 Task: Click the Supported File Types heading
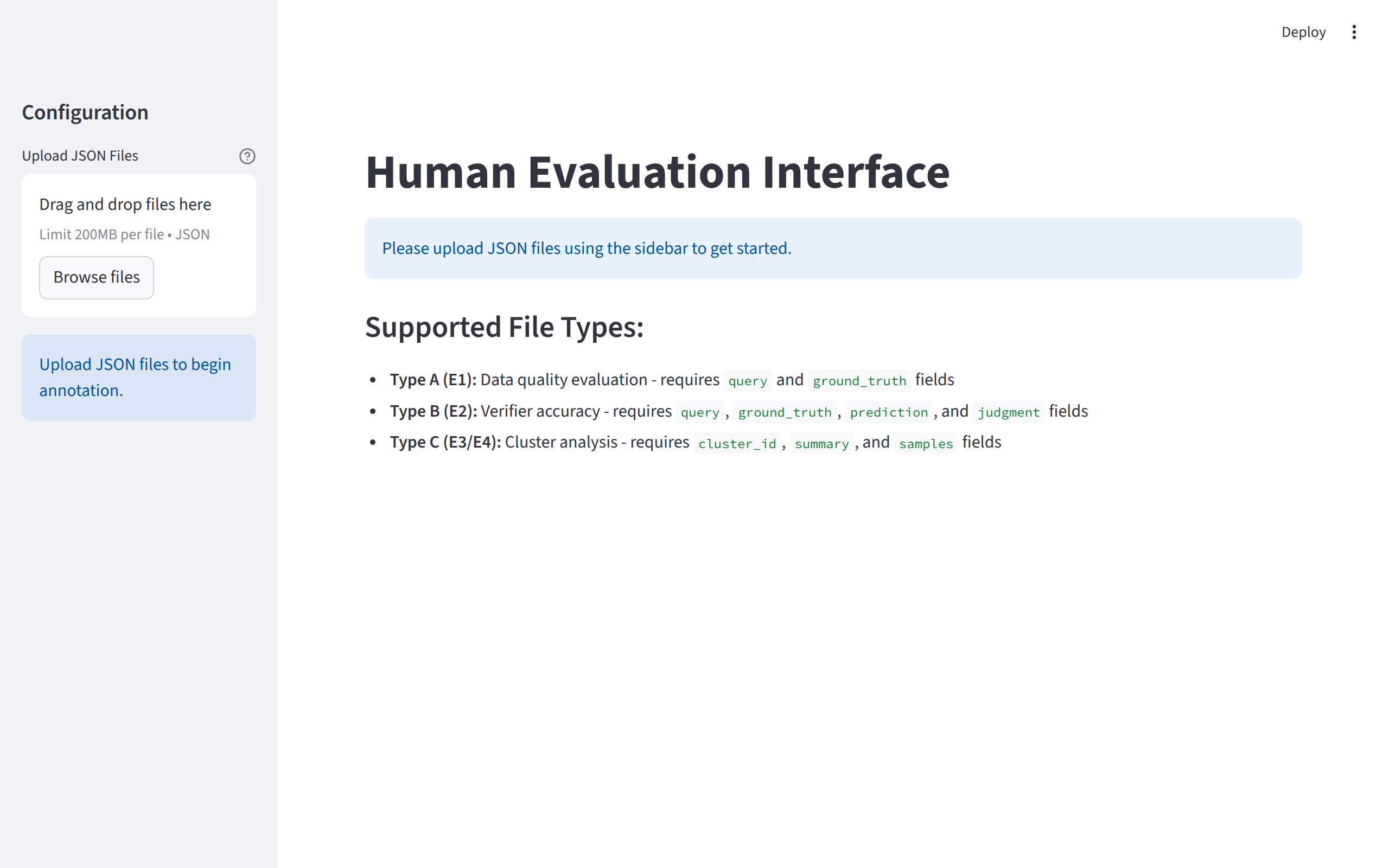pos(504,327)
